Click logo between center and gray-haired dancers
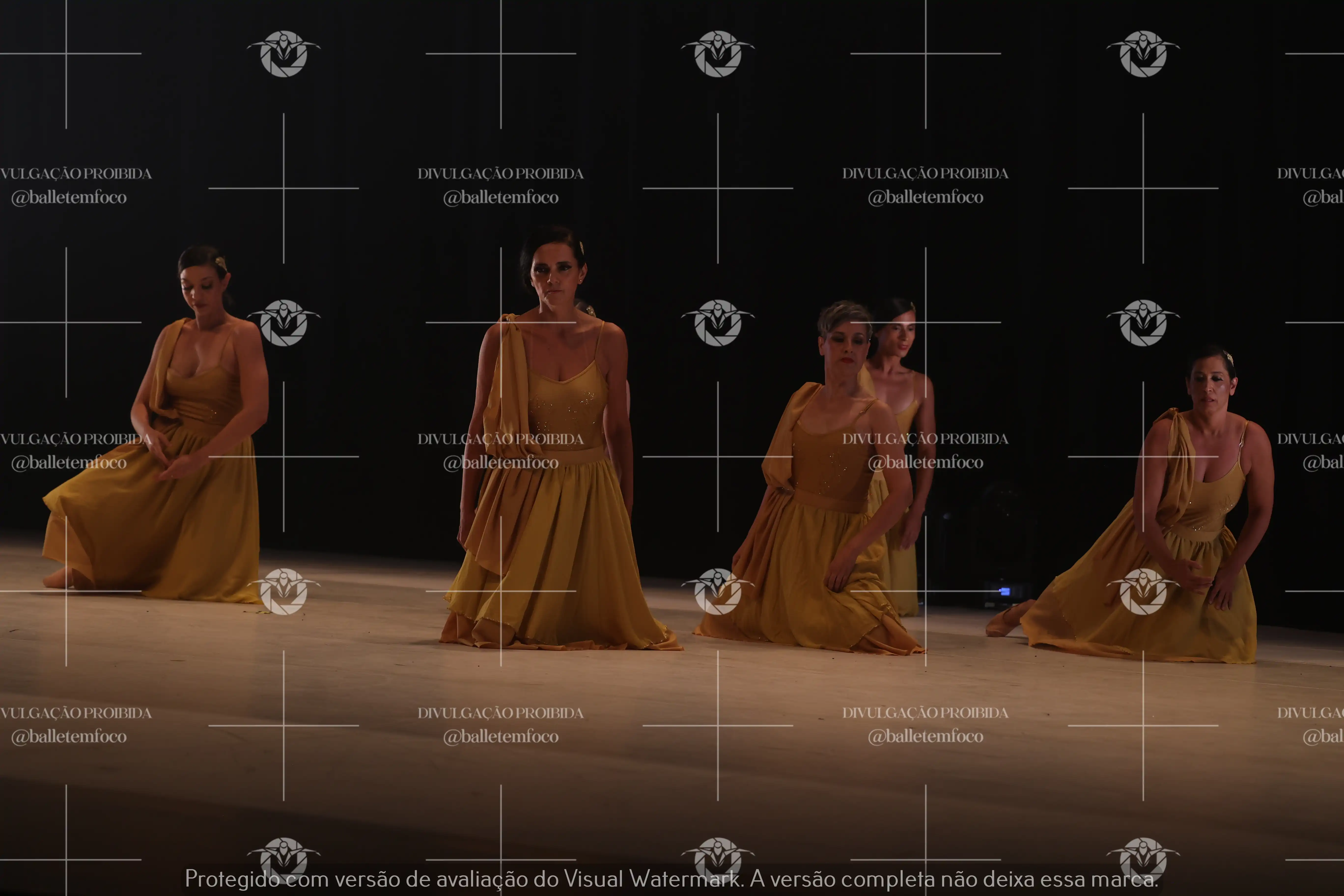The height and width of the screenshot is (896, 1344). [x=718, y=322]
